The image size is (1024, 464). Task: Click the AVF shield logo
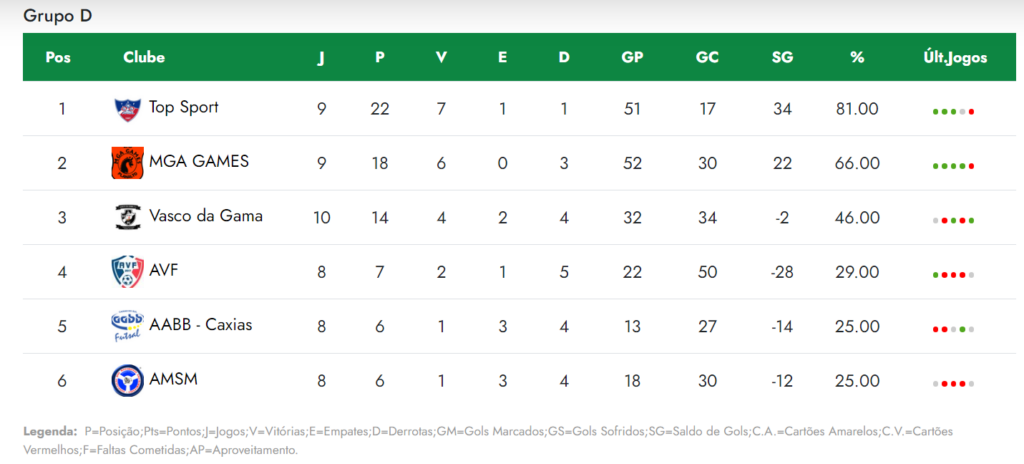(x=127, y=273)
